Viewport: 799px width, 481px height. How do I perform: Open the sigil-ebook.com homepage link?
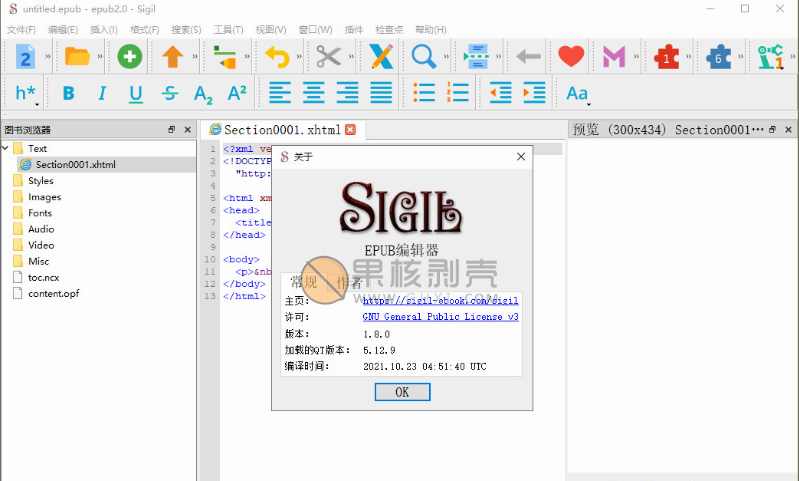(x=440, y=301)
